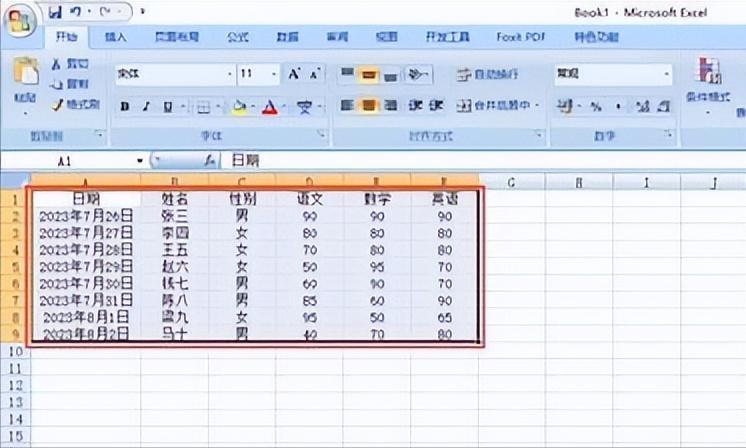The width and height of the screenshot is (746, 448).
Task: Apply fill color with the paint bucket icon
Action: coord(239,107)
